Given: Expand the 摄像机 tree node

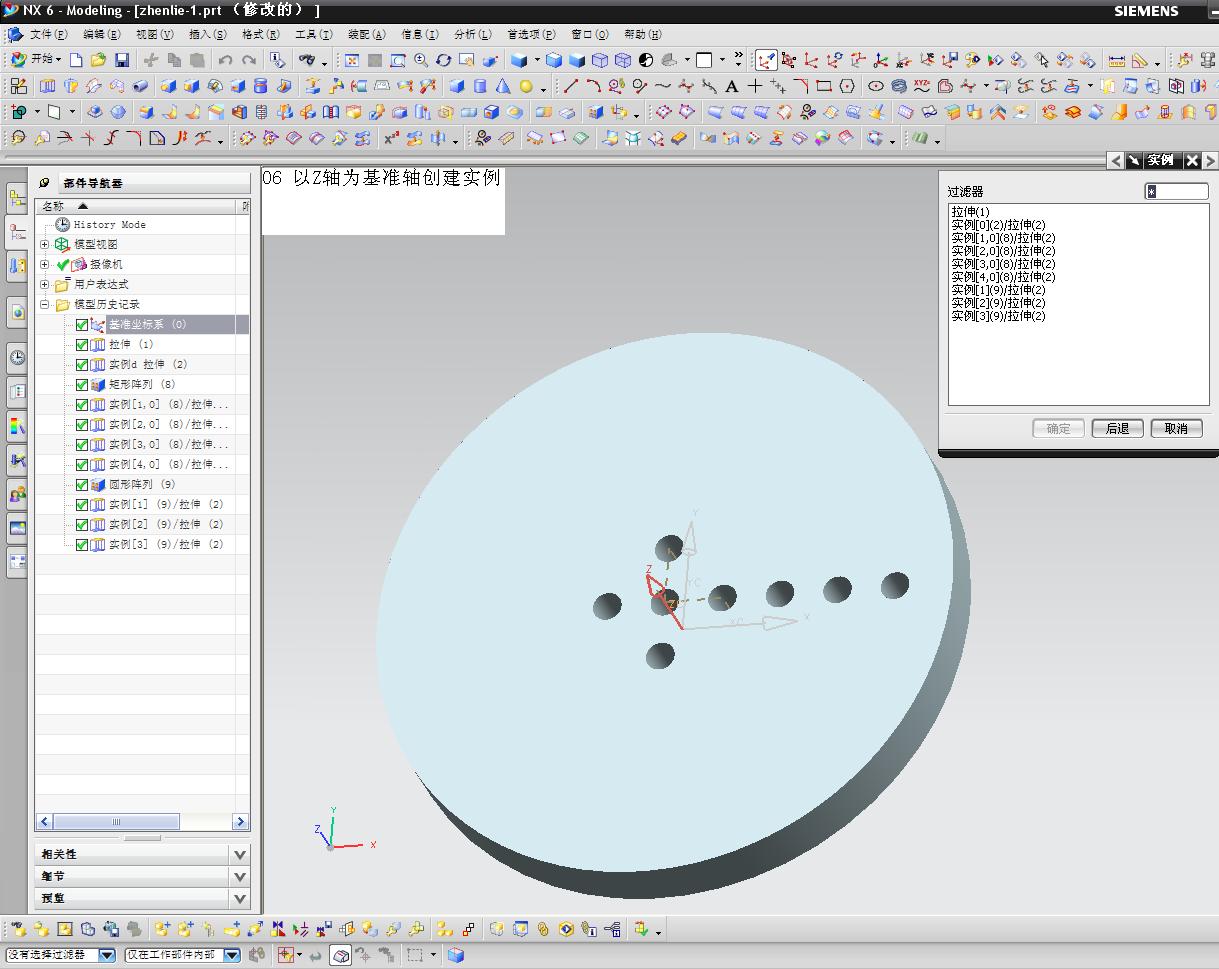Looking at the screenshot, I should pos(44,264).
